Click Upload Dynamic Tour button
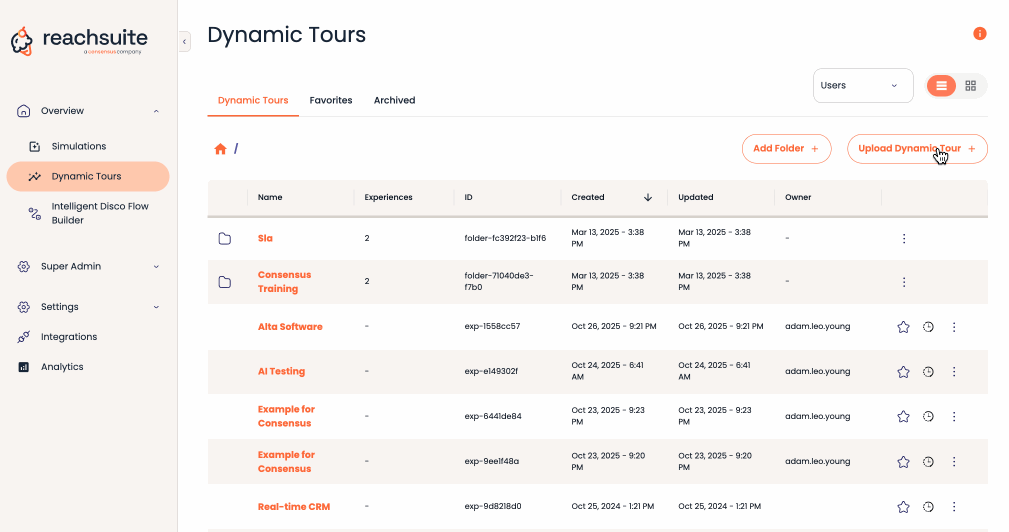Viewport: 1009px width, 532px height. (x=917, y=149)
